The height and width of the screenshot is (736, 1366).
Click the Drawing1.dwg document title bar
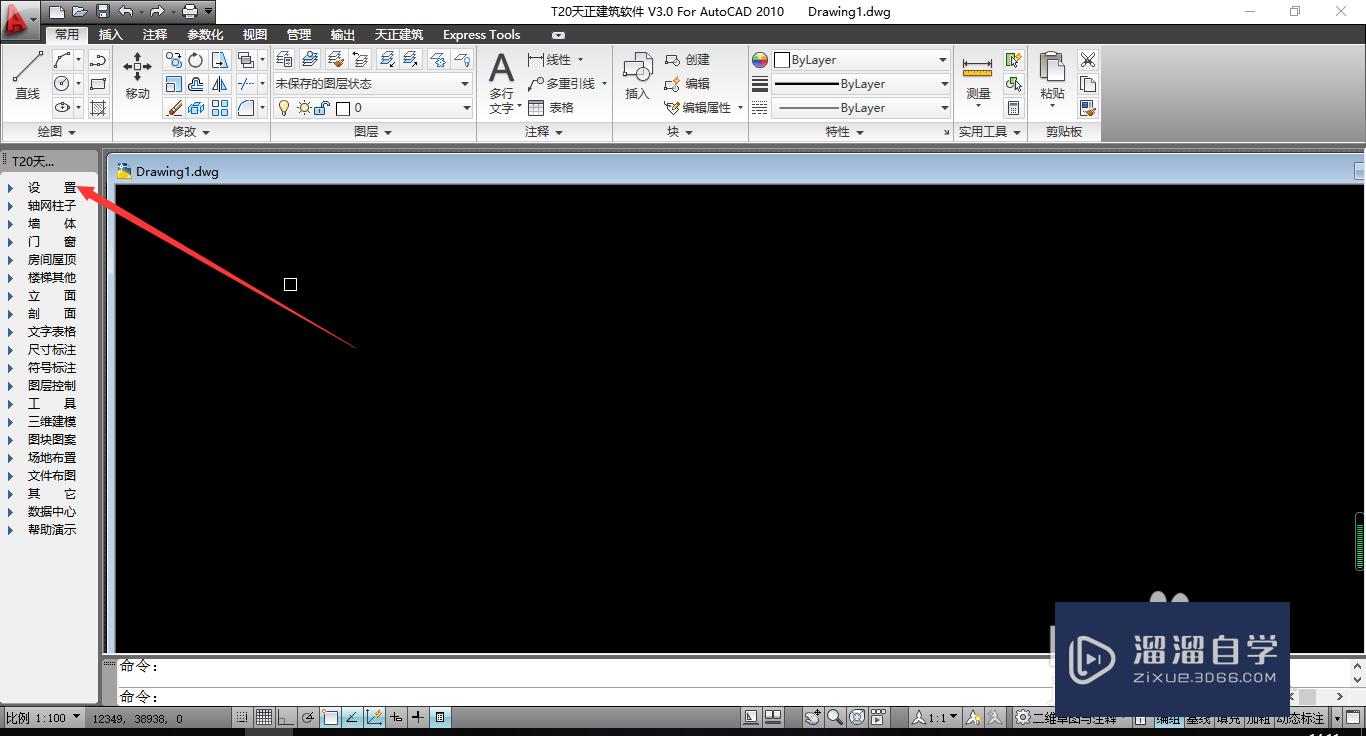click(735, 171)
